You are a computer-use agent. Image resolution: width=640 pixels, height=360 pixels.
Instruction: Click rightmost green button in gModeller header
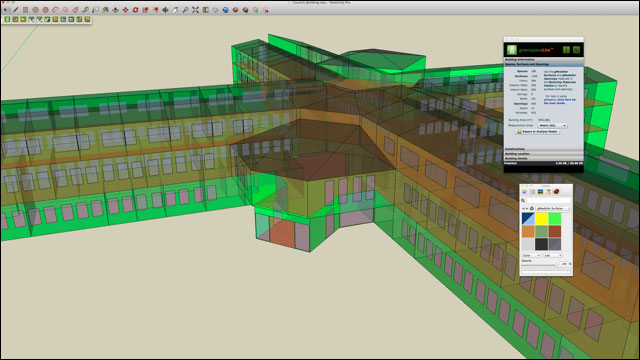point(576,50)
